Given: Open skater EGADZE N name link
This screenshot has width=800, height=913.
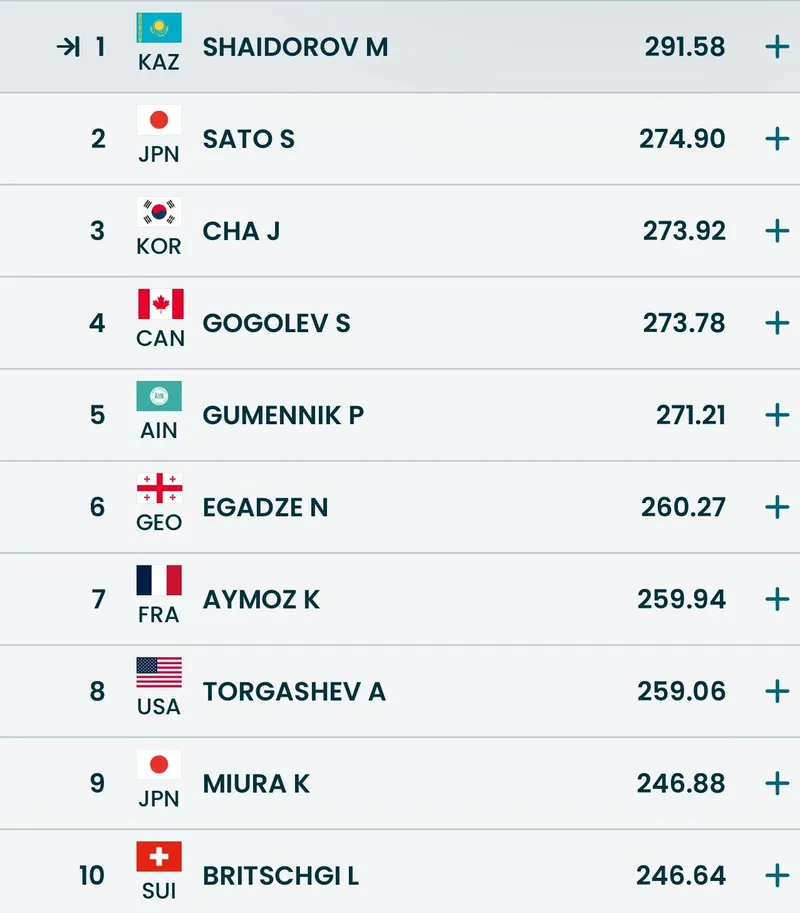Looking at the screenshot, I should pos(265,507).
